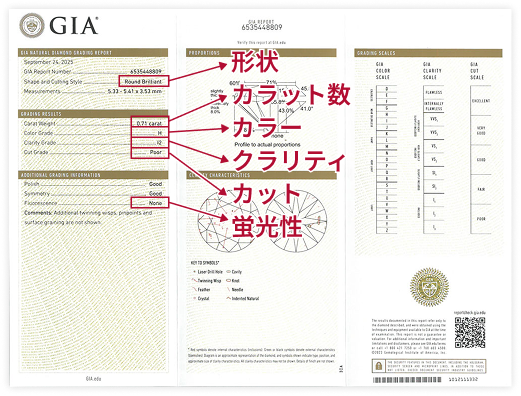This screenshot has height=396, width=521.
Task: Click the red-symbols footnote paragraph
Action: pos(262,355)
